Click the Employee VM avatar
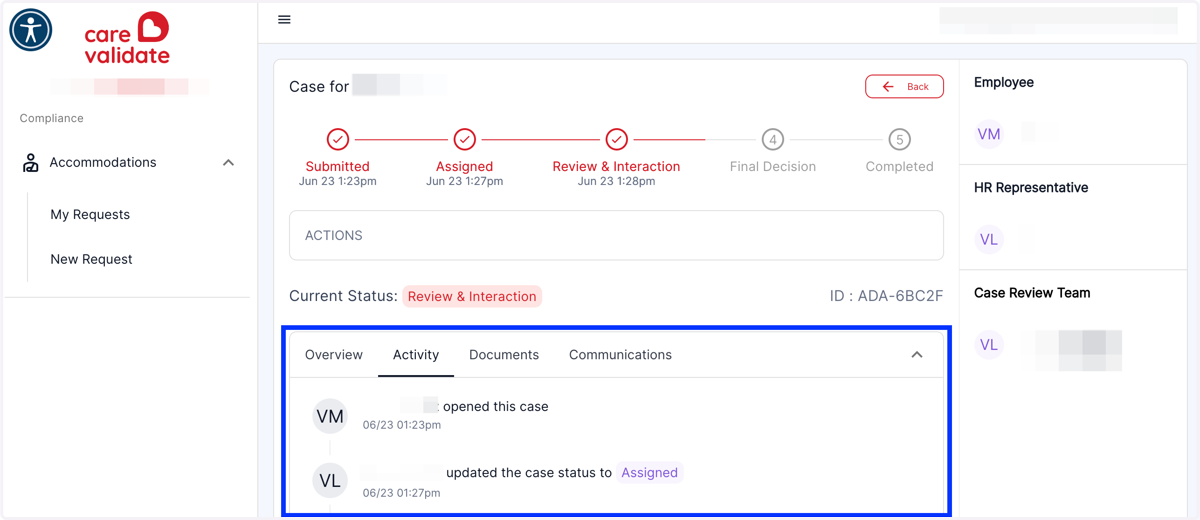This screenshot has height=520, width=1200. [989, 134]
